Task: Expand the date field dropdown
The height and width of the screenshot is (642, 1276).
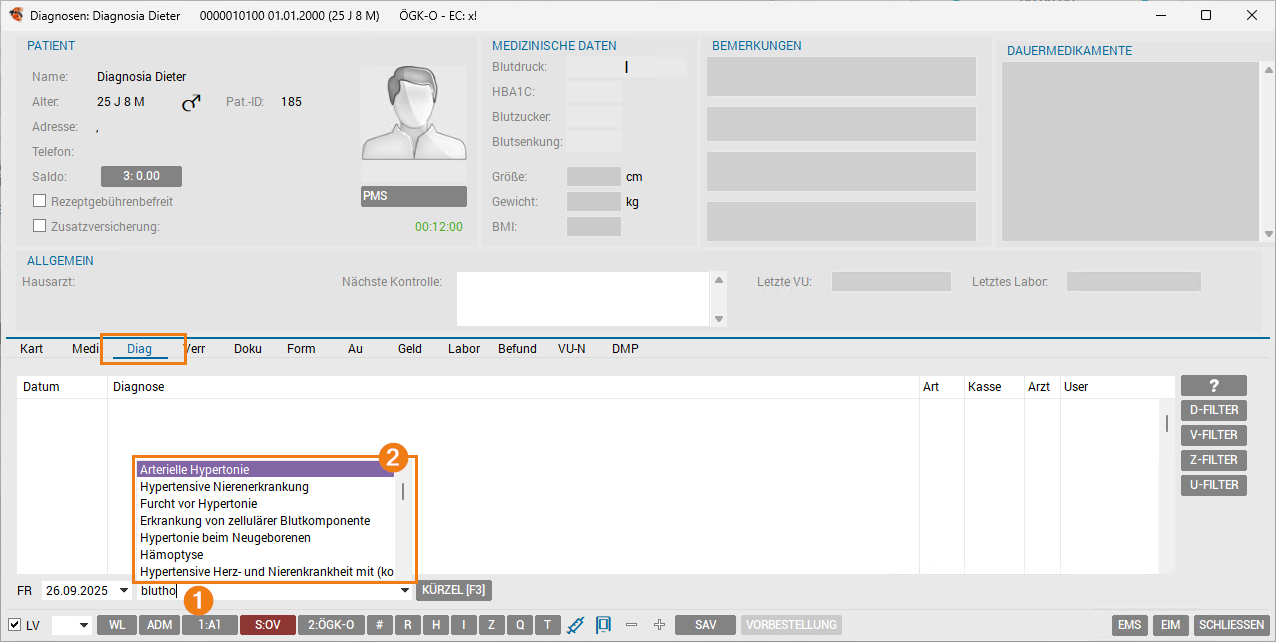Action: point(124,591)
